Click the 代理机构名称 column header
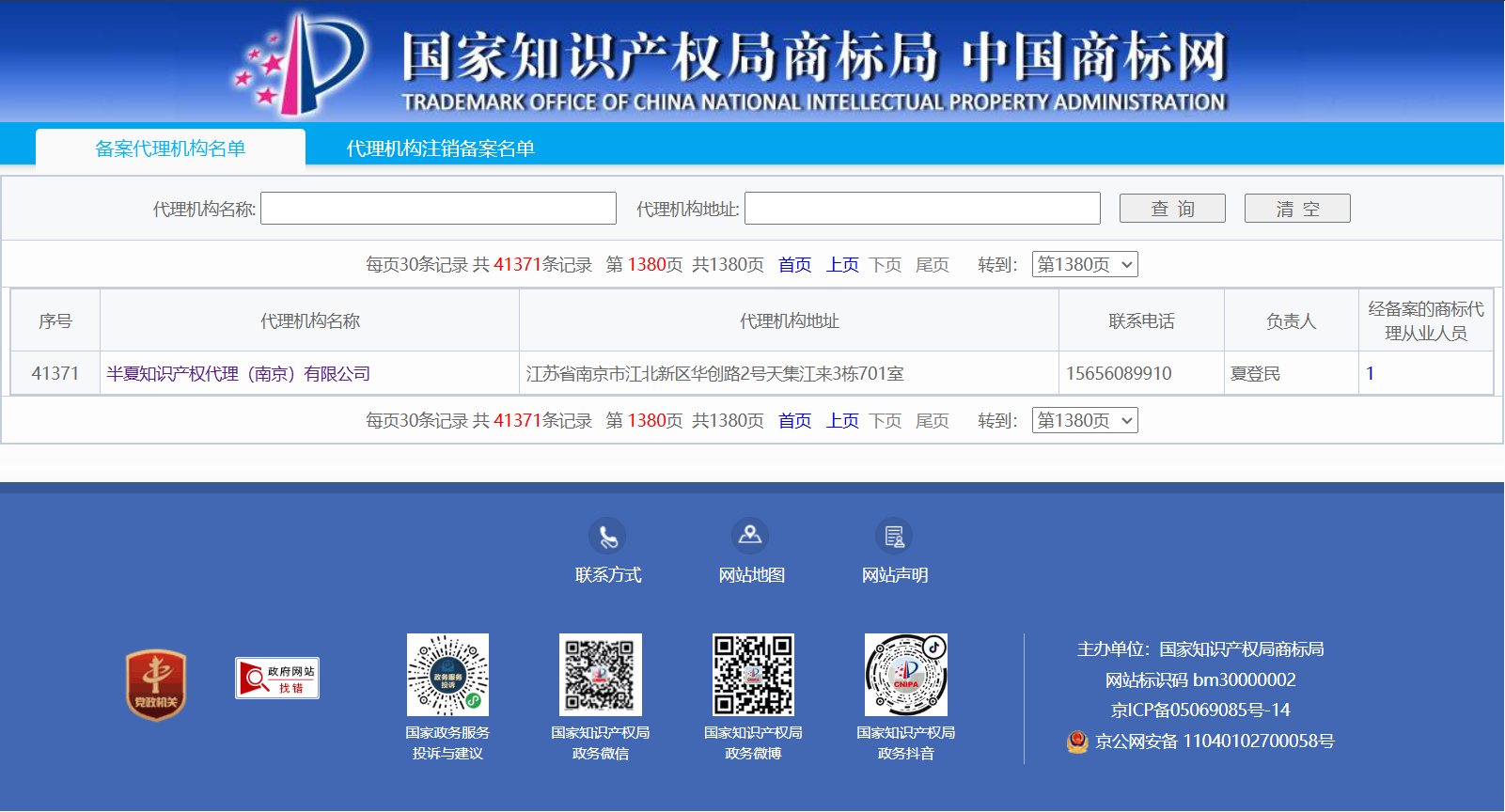The image size is (1505, 812). coord(310,321)
